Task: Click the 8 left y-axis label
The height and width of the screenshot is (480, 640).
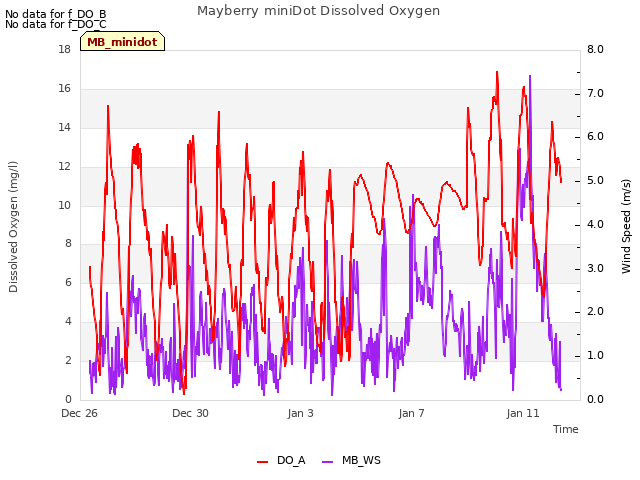Action: (x=68, y=243)
